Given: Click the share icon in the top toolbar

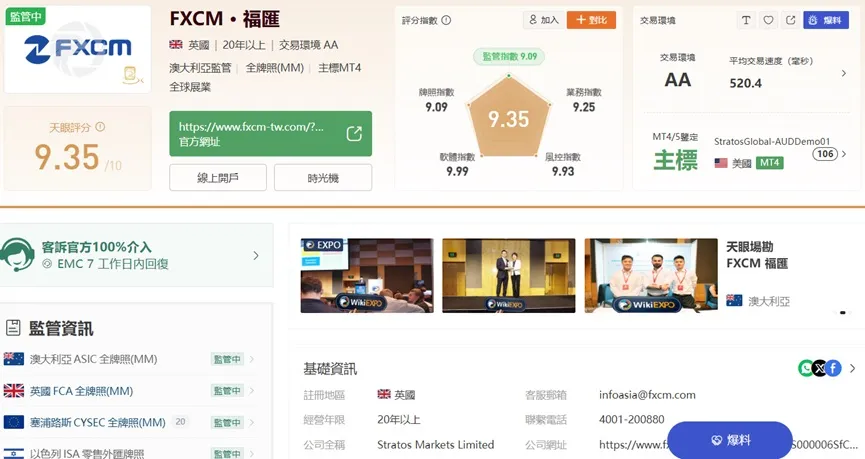Looking at the screenshot, I should 791,20.
